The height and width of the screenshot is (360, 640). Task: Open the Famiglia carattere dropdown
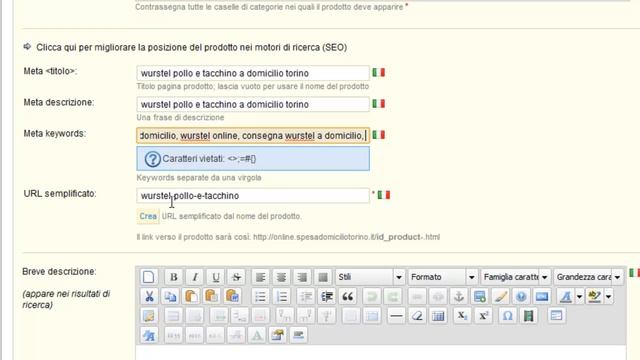(x=516, y=277)
